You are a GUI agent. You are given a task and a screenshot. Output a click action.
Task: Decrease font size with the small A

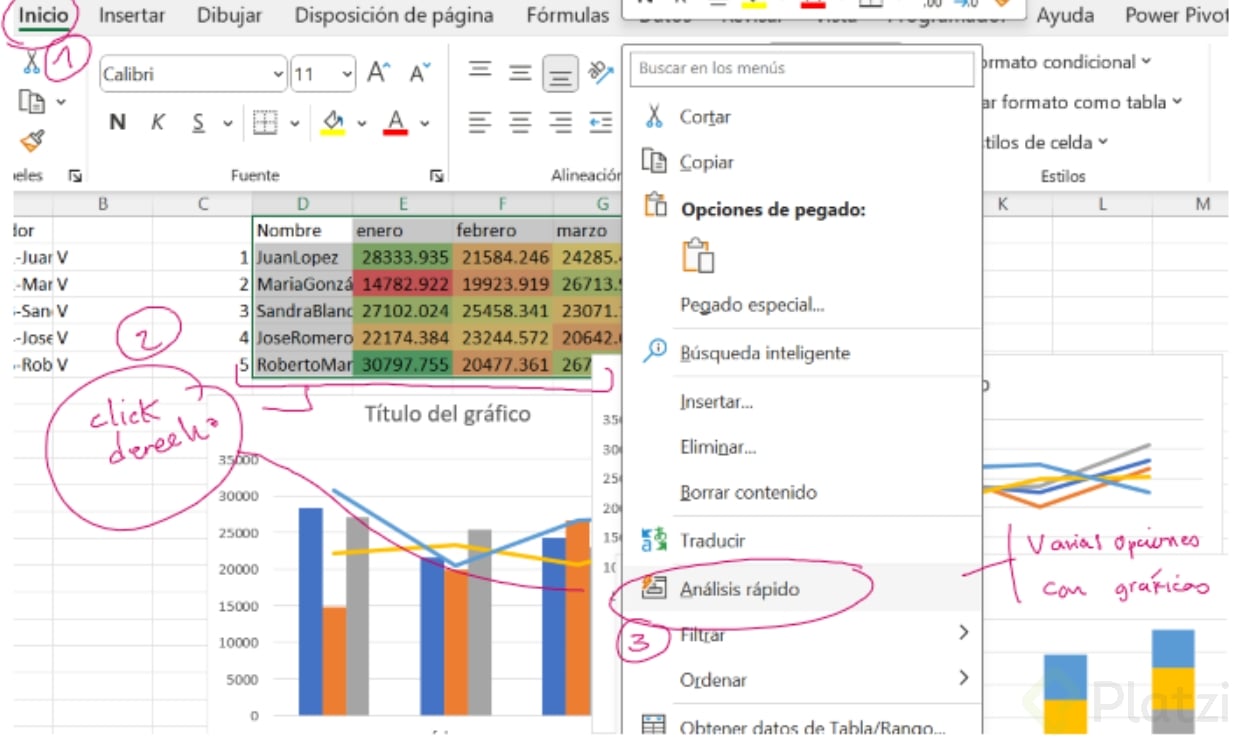point(420,73)
